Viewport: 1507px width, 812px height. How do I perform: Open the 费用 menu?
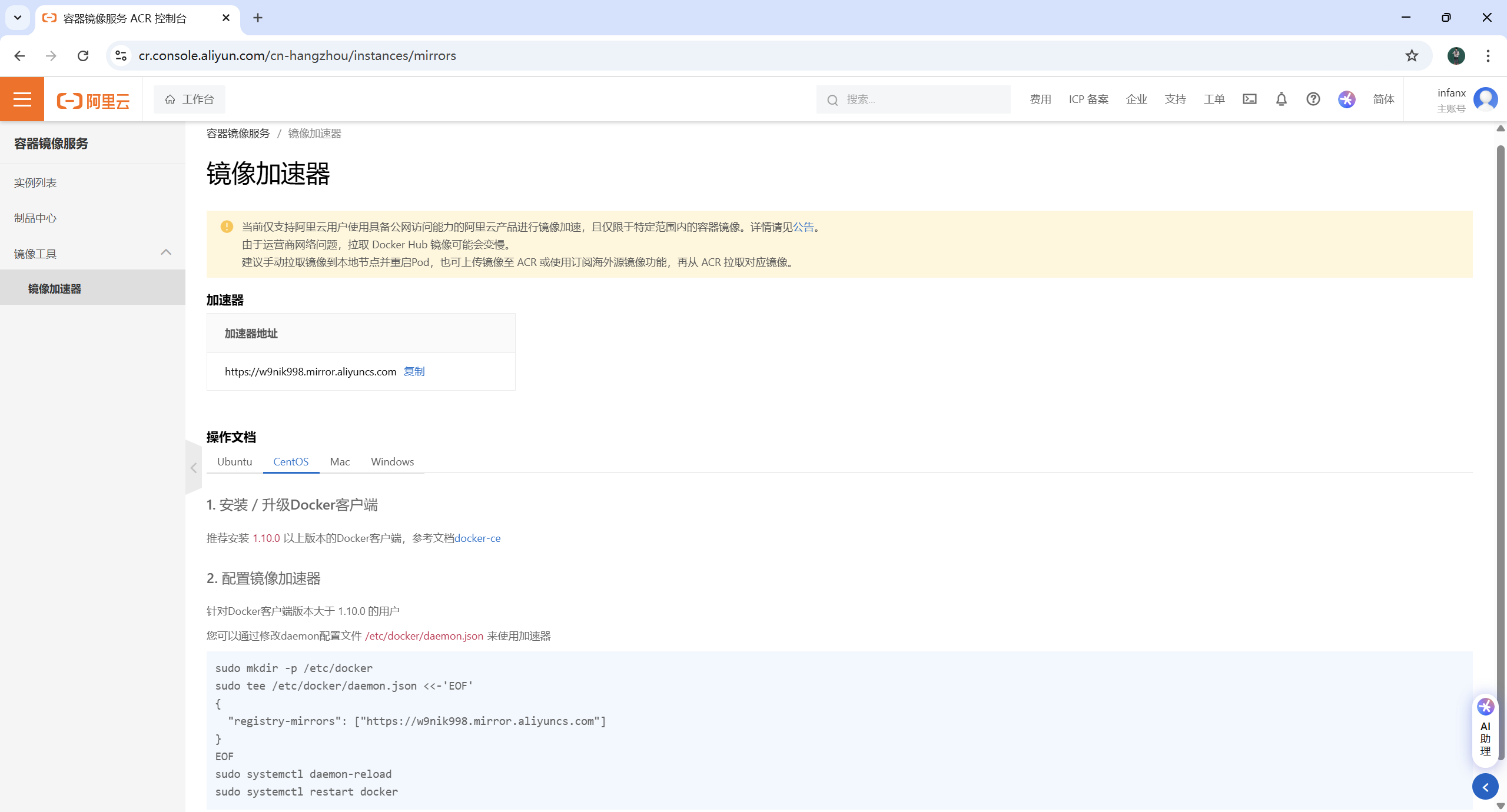[x=1040, y=99]
